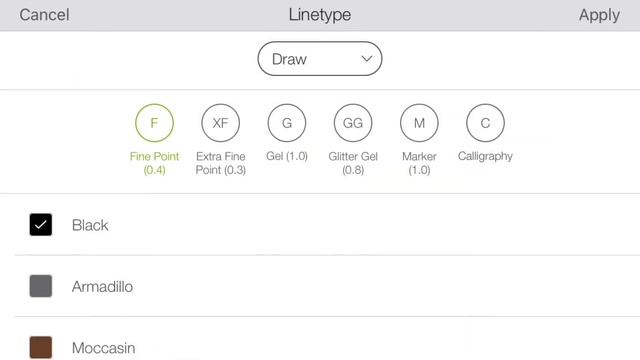
Task: Apply the Linetype selection
Action: point(599,16)
